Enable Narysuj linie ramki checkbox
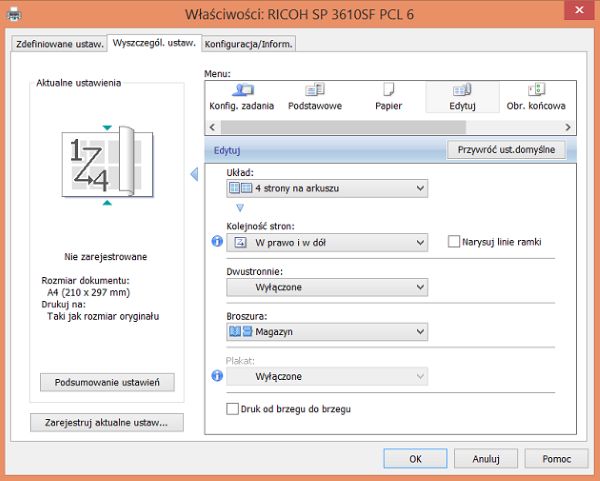Screen dimensions: 600x481 pos(454,242)
